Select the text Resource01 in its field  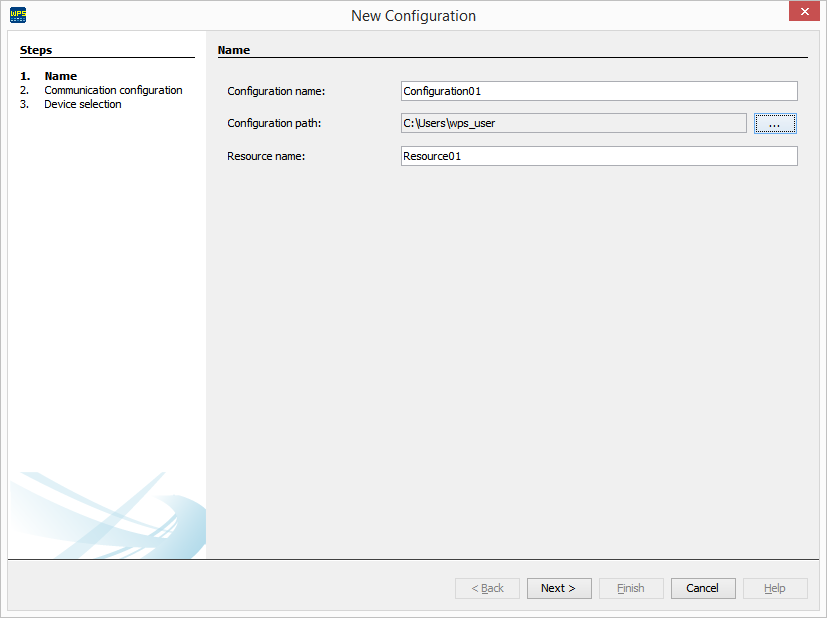pyautogui.click(x=432, y=156)
